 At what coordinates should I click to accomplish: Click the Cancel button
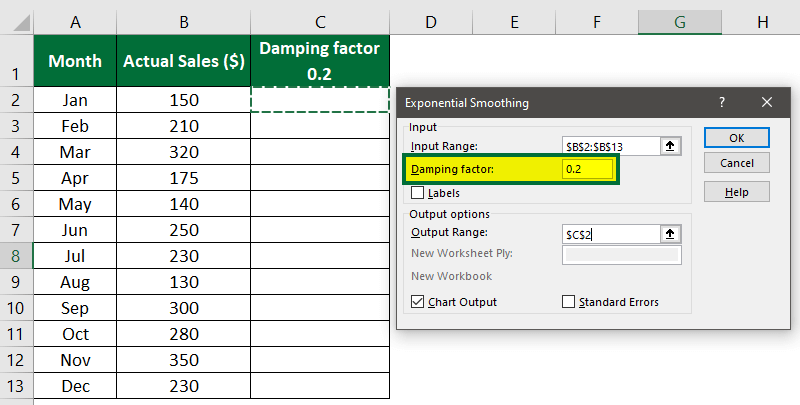pyautogui.click(x=736, y=163)
